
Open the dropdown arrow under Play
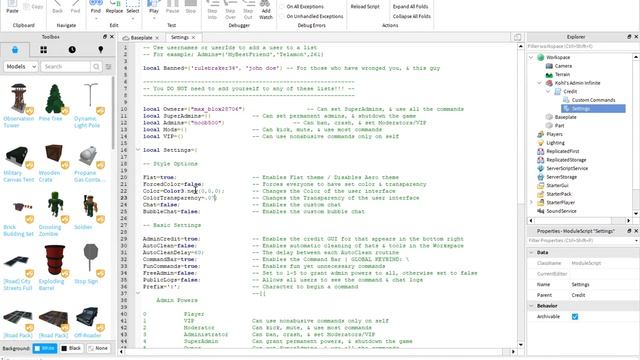pos(153,18)
